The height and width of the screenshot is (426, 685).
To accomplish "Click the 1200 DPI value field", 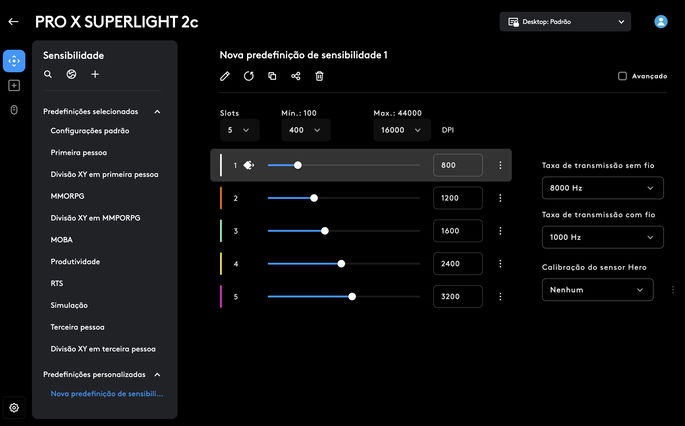I will (x=458, y=198).
